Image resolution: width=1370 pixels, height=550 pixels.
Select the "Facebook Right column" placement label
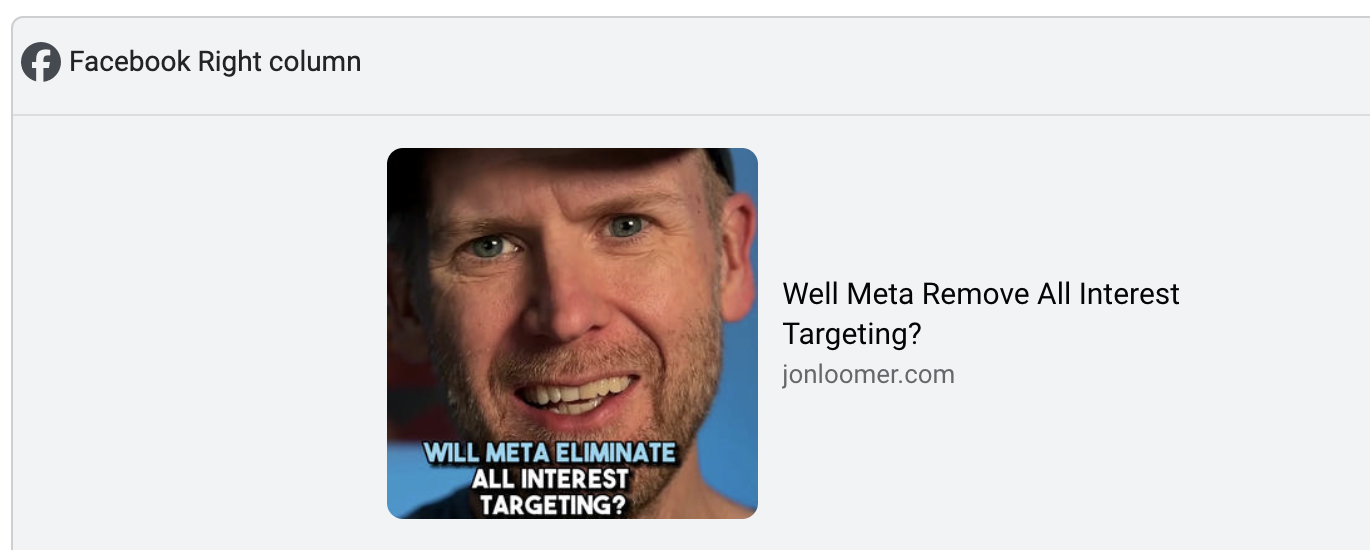coord(215,62)
